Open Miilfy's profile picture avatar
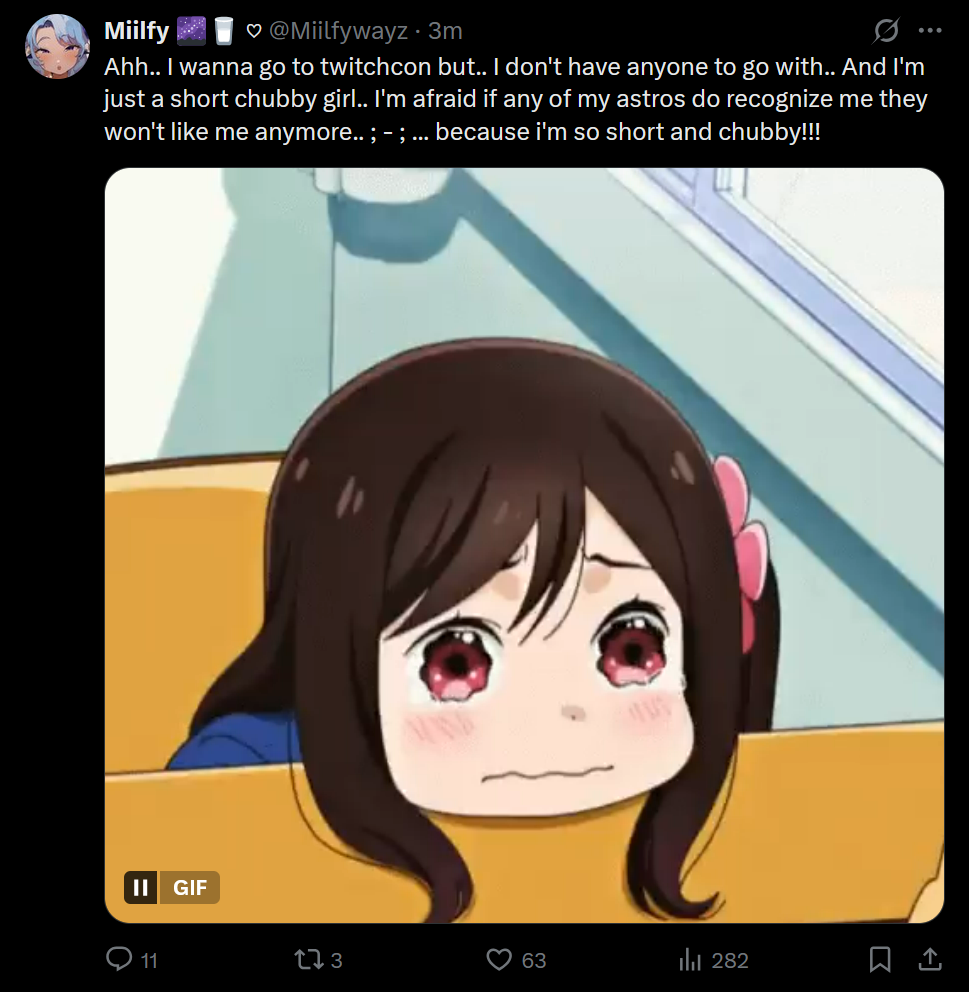The image size is (969, 992). [x=56, y=47]
